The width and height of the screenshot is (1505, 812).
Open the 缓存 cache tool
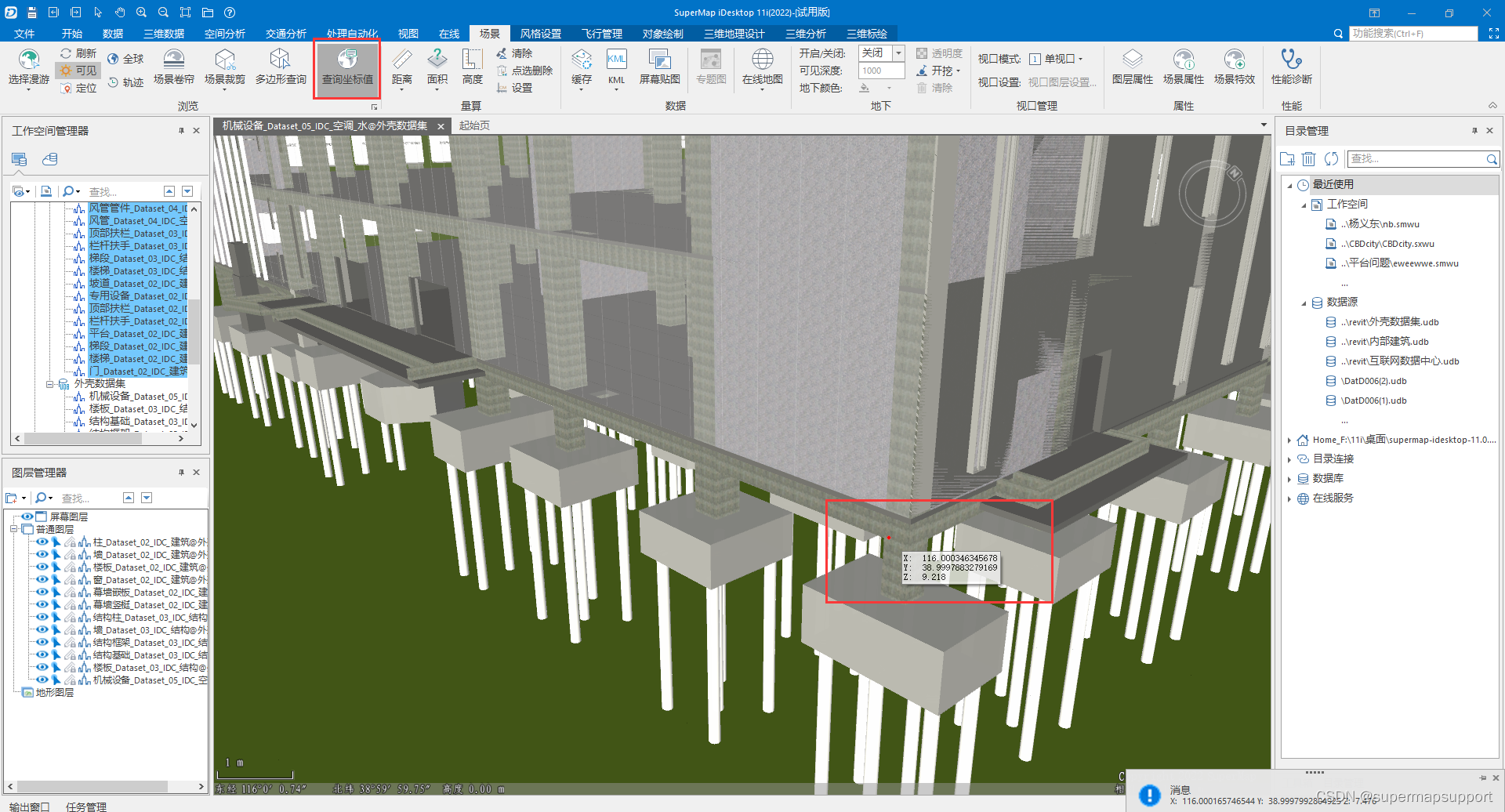click(582, 68)
